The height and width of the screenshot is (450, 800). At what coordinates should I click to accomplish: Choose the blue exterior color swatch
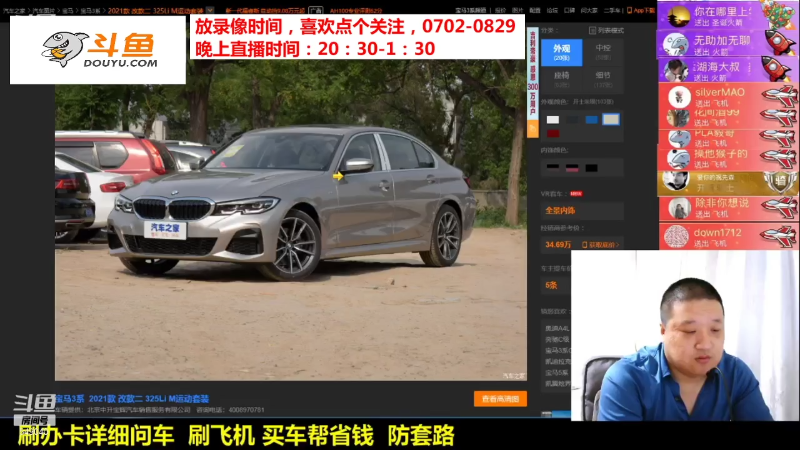(x=591, y=120)
